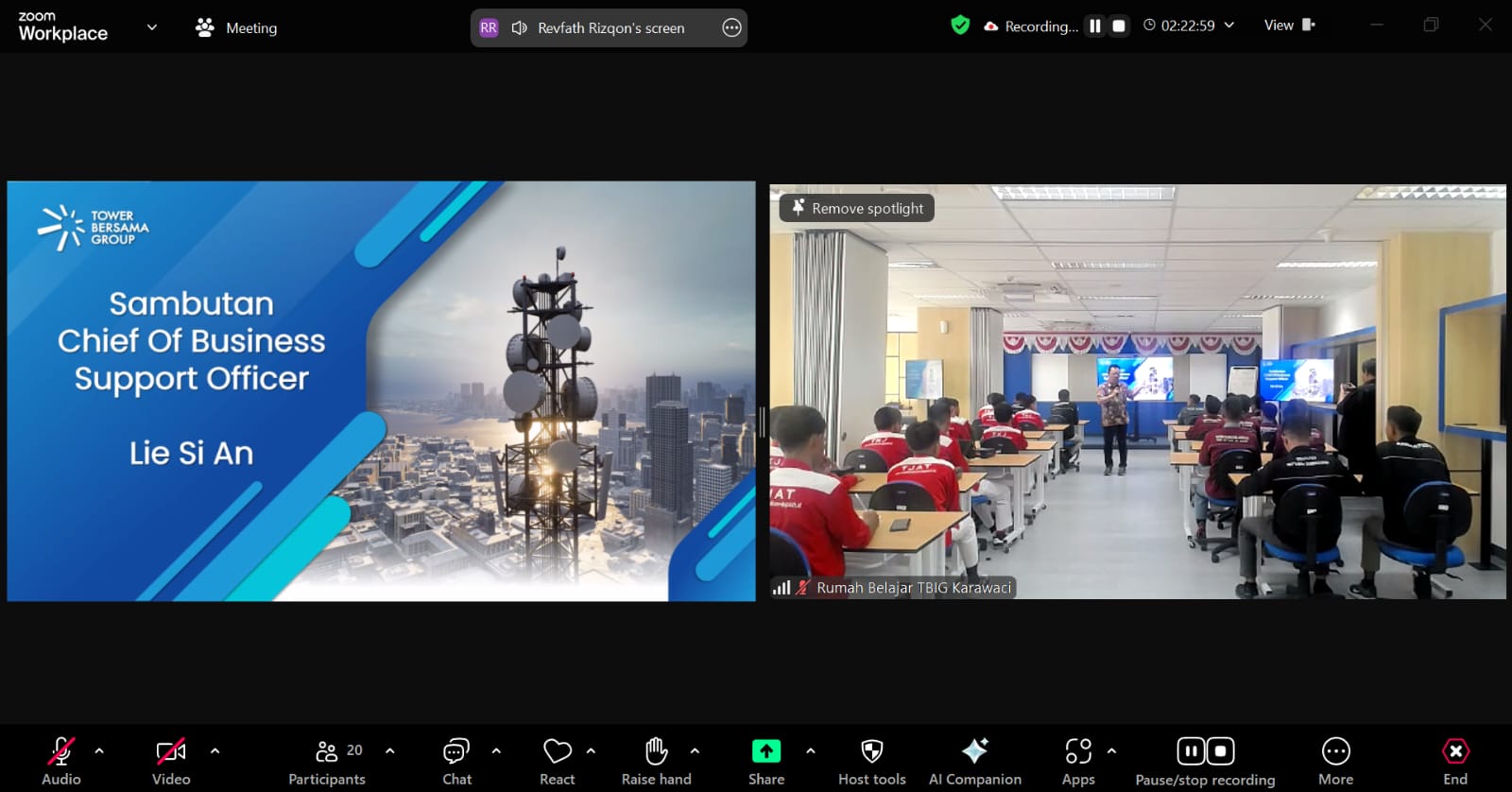Open the Apps panel
This screenshot has width=1512, height=792.
tap(1078, 752)
